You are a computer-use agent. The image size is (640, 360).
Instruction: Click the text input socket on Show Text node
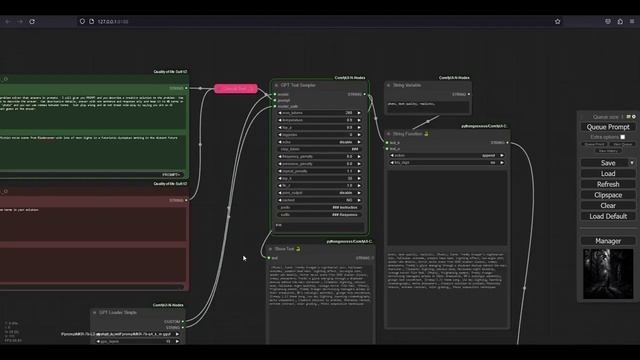pyautogui.click(x=269, y=258)
